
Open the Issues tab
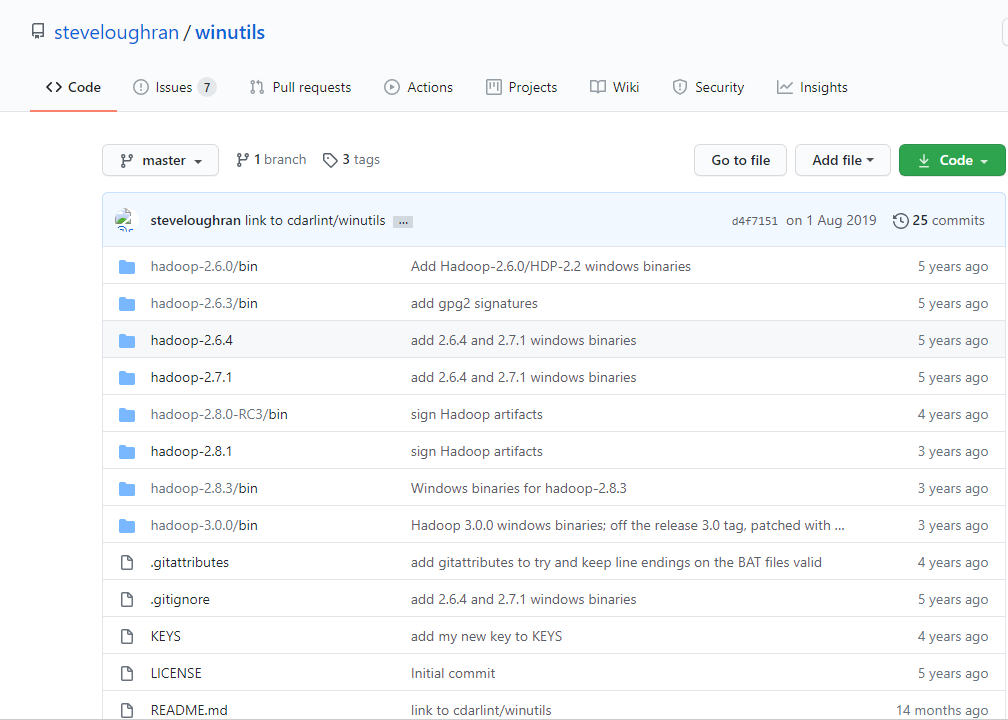(x=174, y=87)
